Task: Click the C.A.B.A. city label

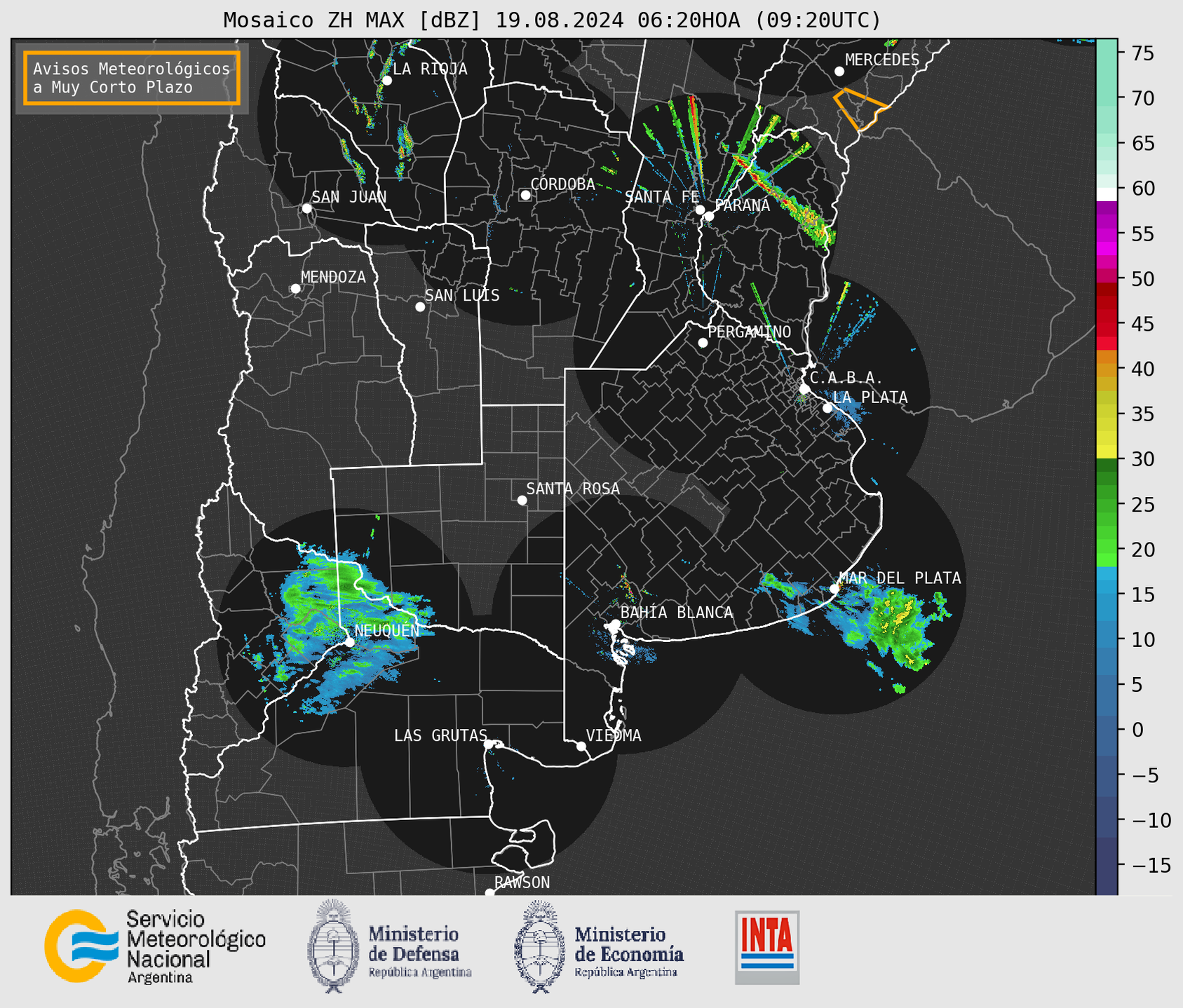Action: click(846, 379)
